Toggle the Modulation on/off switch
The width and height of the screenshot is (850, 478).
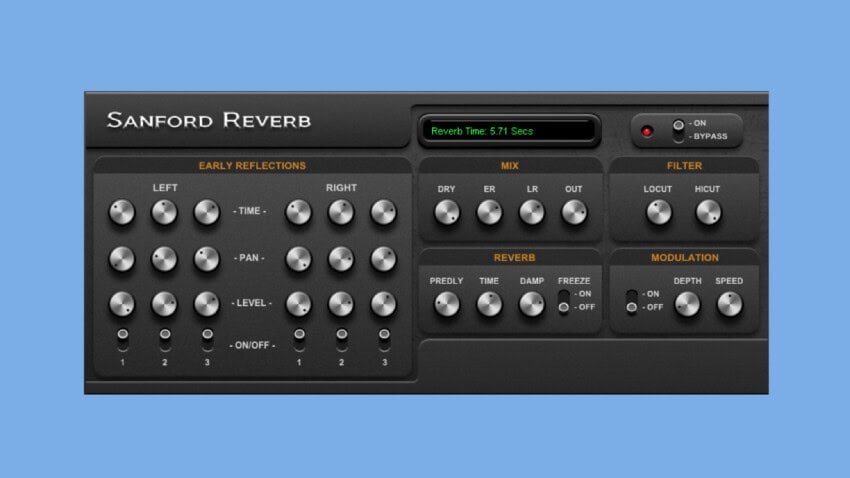(631, 301)
